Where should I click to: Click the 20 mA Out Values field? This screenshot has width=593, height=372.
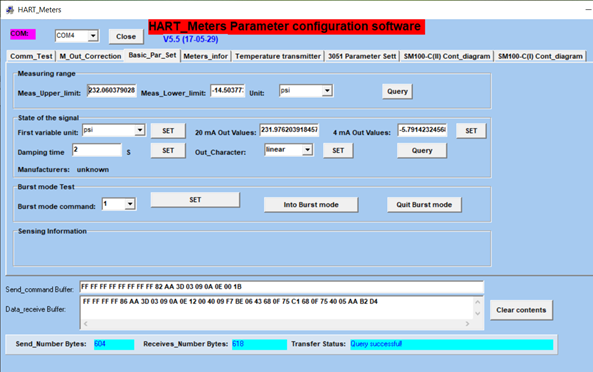[289, 130]
